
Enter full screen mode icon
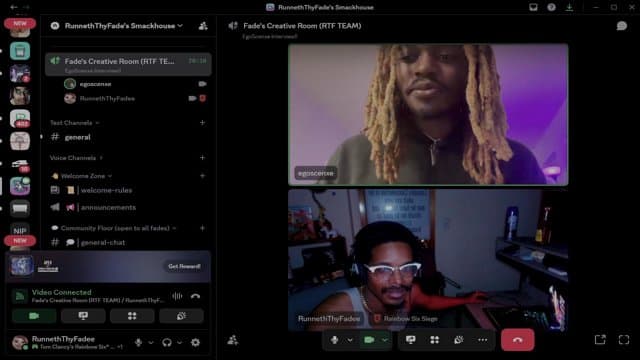pyautogui.click(x=624, y=340)
